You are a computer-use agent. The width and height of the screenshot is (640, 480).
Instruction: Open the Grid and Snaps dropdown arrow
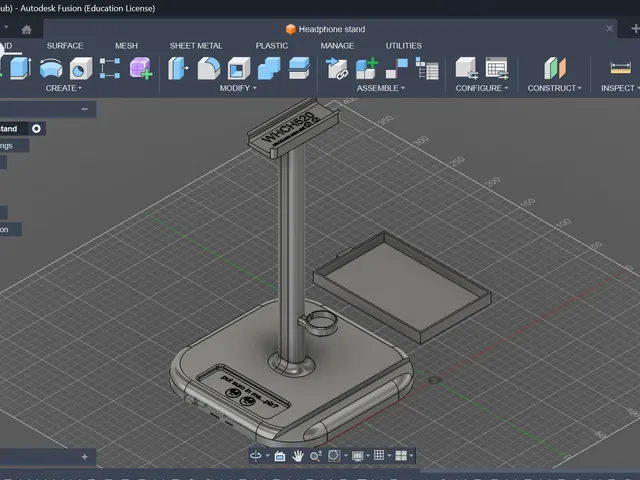pyautogui.click(x=389, y=456)
